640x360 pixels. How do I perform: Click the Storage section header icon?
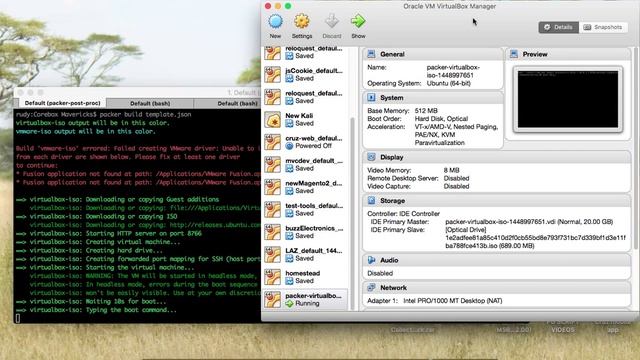click(371, 200)
